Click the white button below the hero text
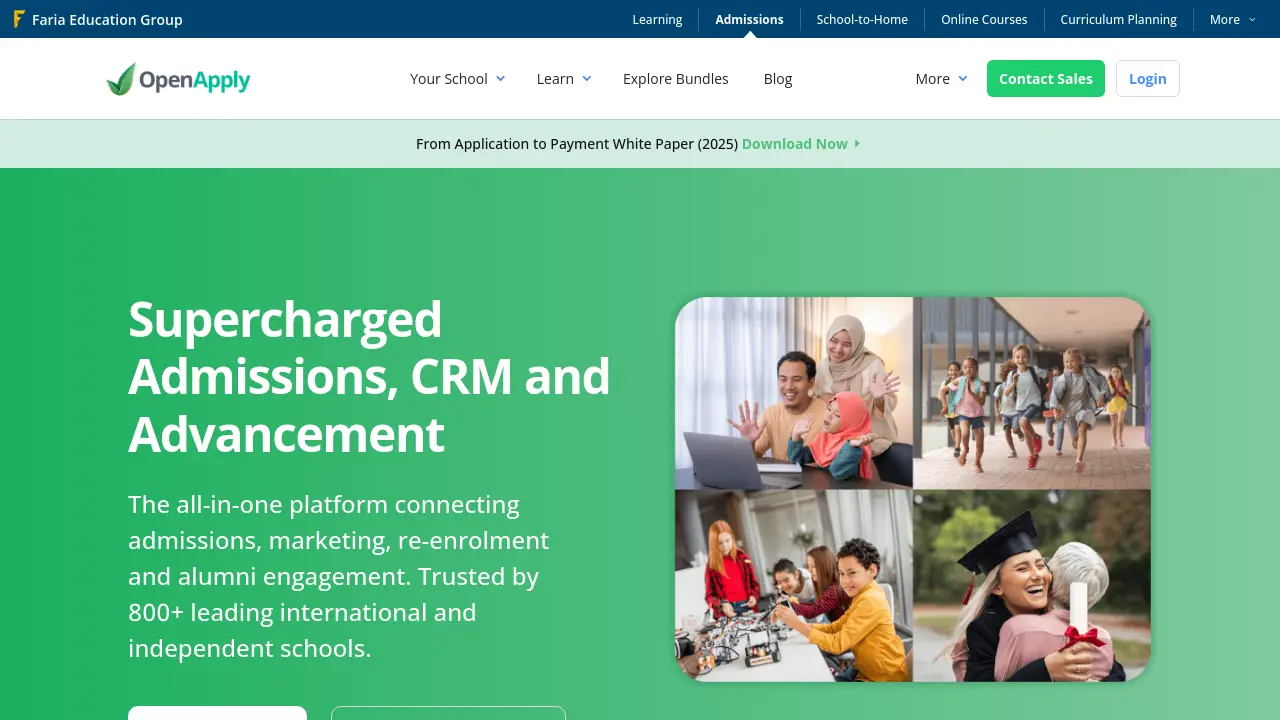 point(217,715)
